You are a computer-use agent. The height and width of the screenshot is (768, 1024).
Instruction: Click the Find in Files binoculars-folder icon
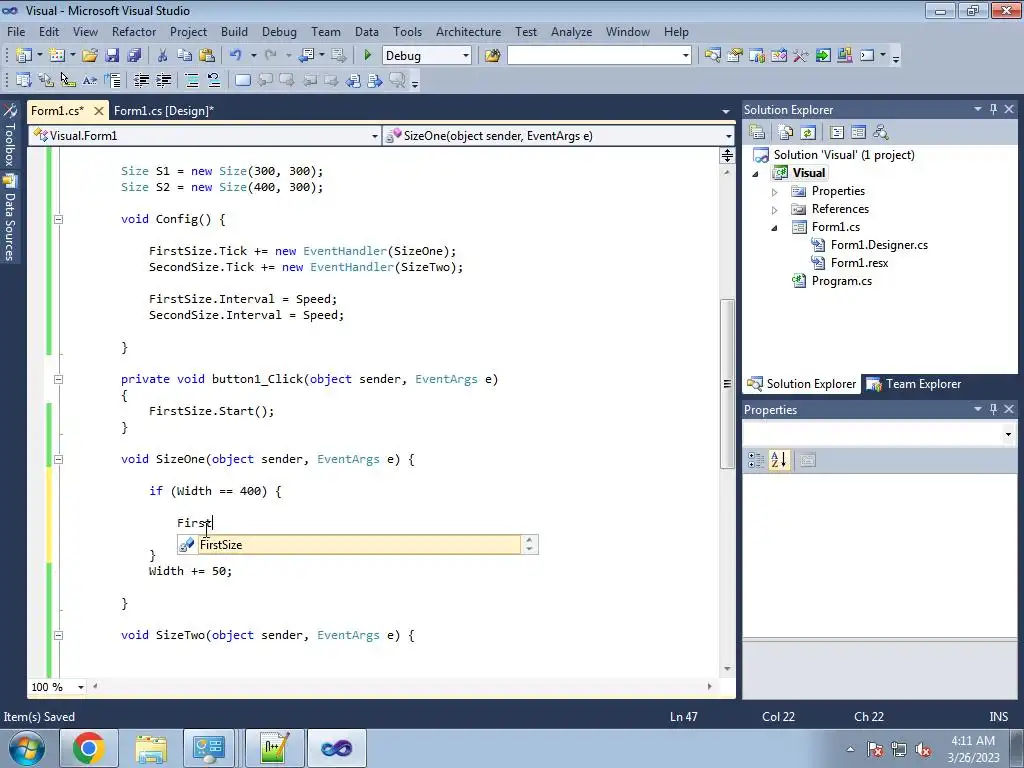tap(492, 56)
